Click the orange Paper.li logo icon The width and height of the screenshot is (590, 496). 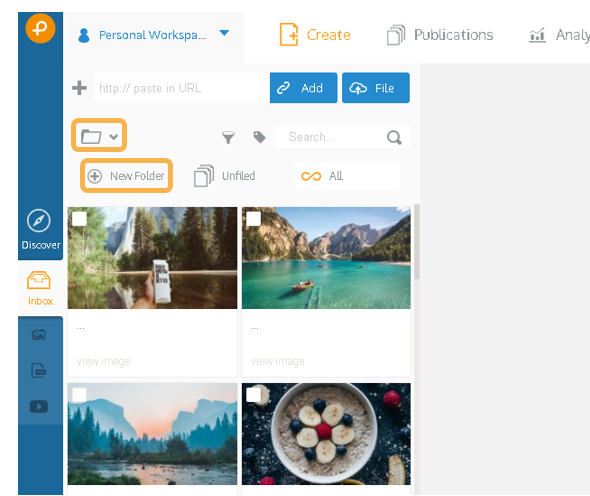coord(40,28)
